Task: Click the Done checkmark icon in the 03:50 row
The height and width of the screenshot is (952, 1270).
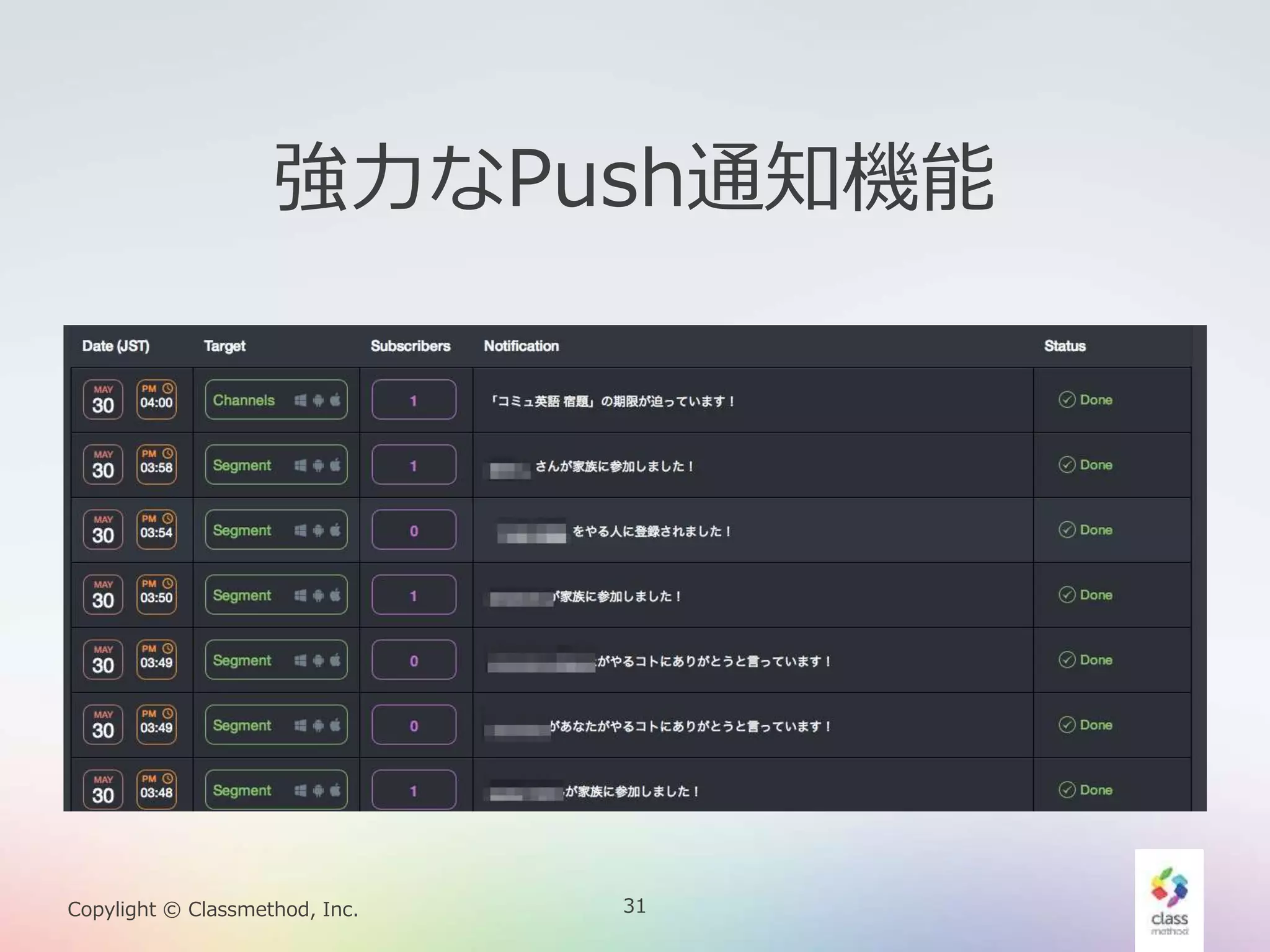Action: 1067,595
